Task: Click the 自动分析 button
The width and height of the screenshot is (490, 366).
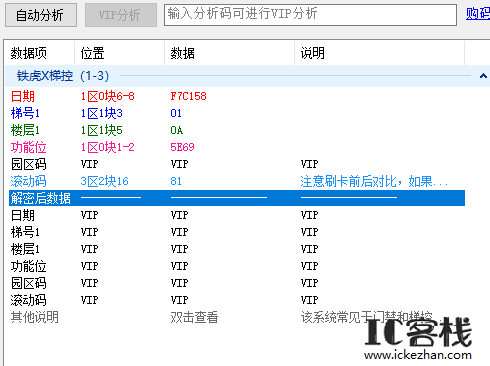Action: coord(41,15)
